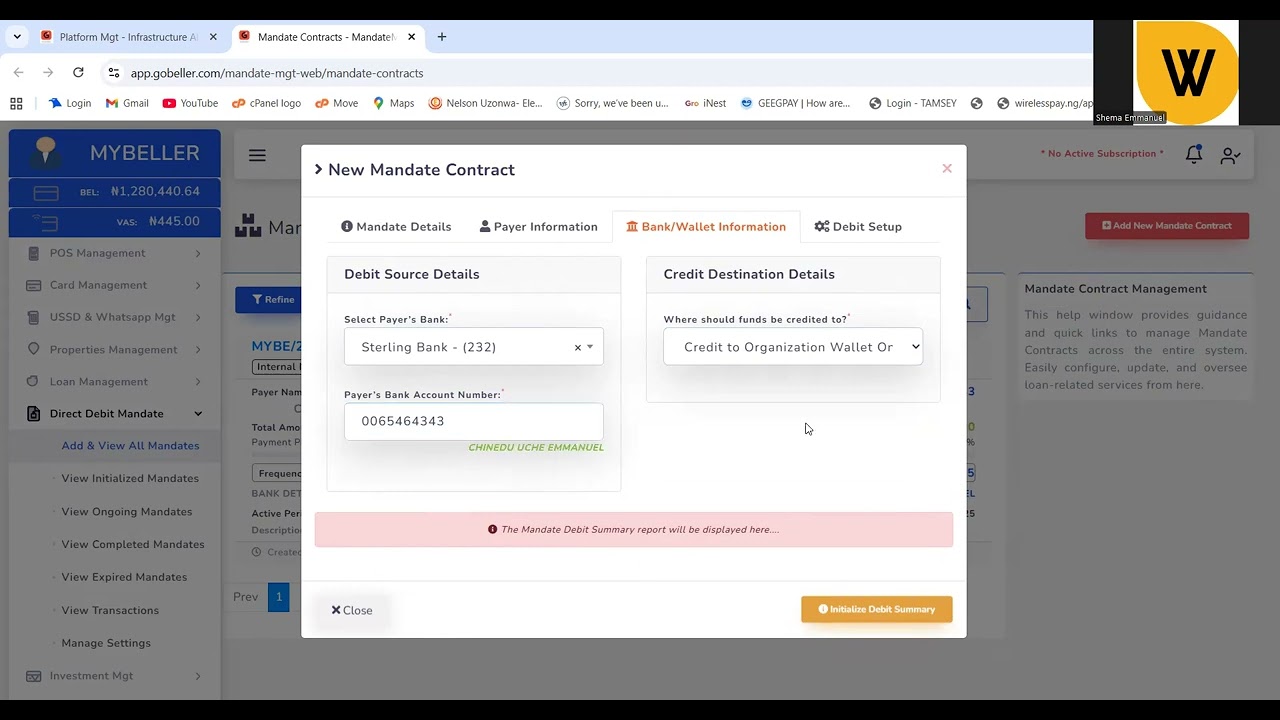Image resolution: width=1280 pixels, height=720 pixels.
Task: Open the Maps bookmark
Action: click(393, 103)
